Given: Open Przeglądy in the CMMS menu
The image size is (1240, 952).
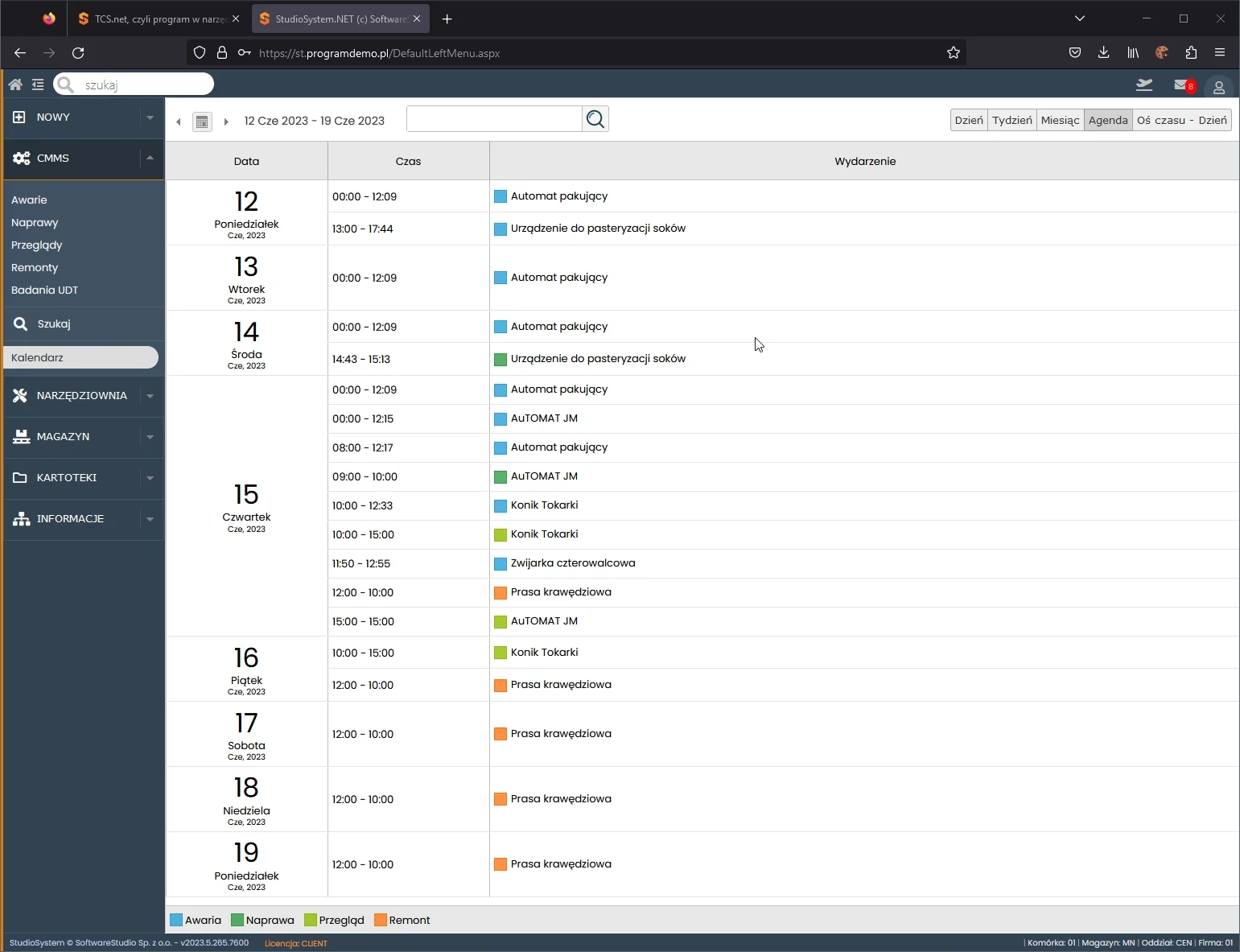Looking at the screenshot, I should pyautogui.click(x=36, y=245).
